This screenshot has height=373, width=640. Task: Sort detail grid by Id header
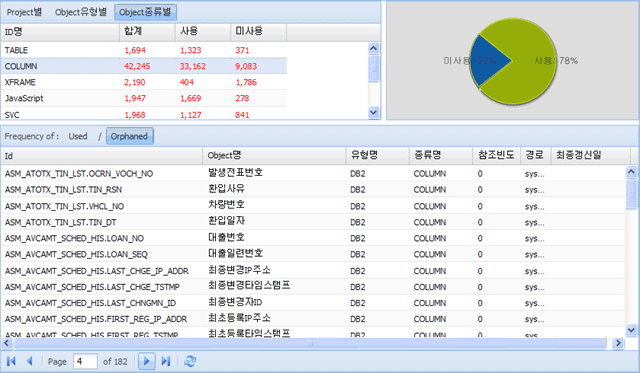click(x=102, y=155)
